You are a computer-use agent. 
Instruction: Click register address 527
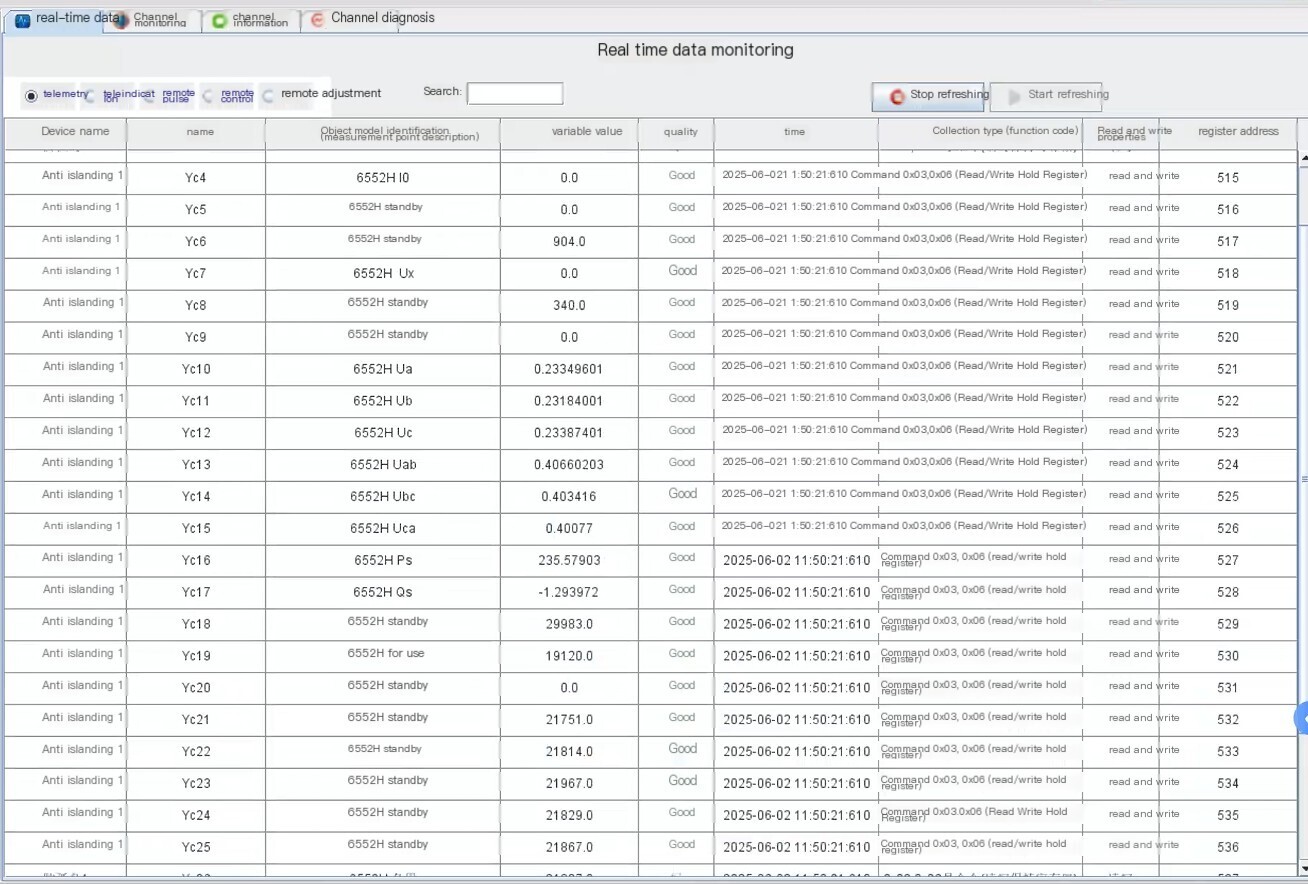(1228, 561)
